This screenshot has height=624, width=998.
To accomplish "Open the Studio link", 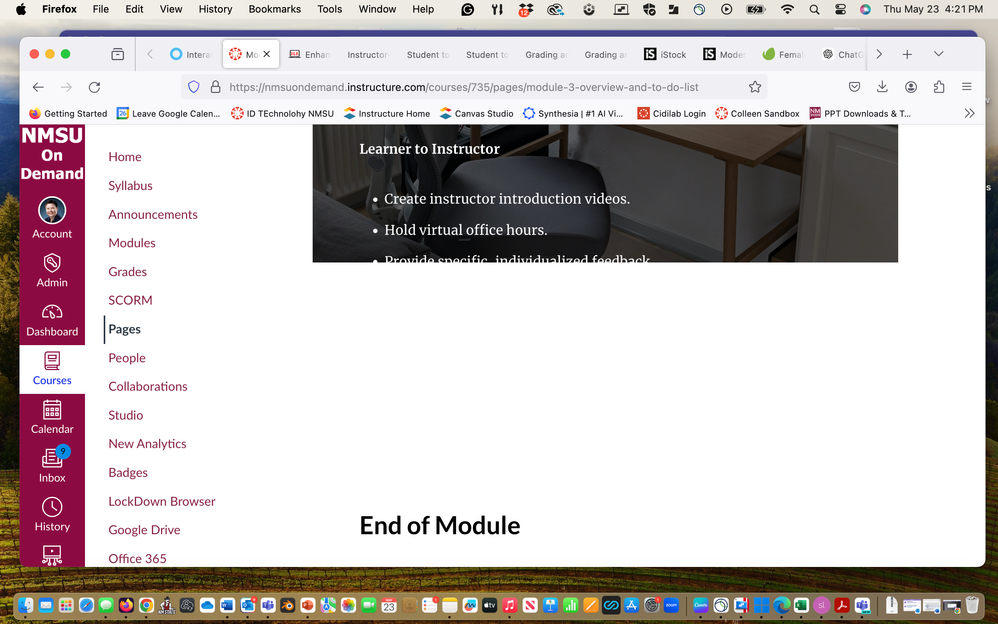I will tap(125, 415).
